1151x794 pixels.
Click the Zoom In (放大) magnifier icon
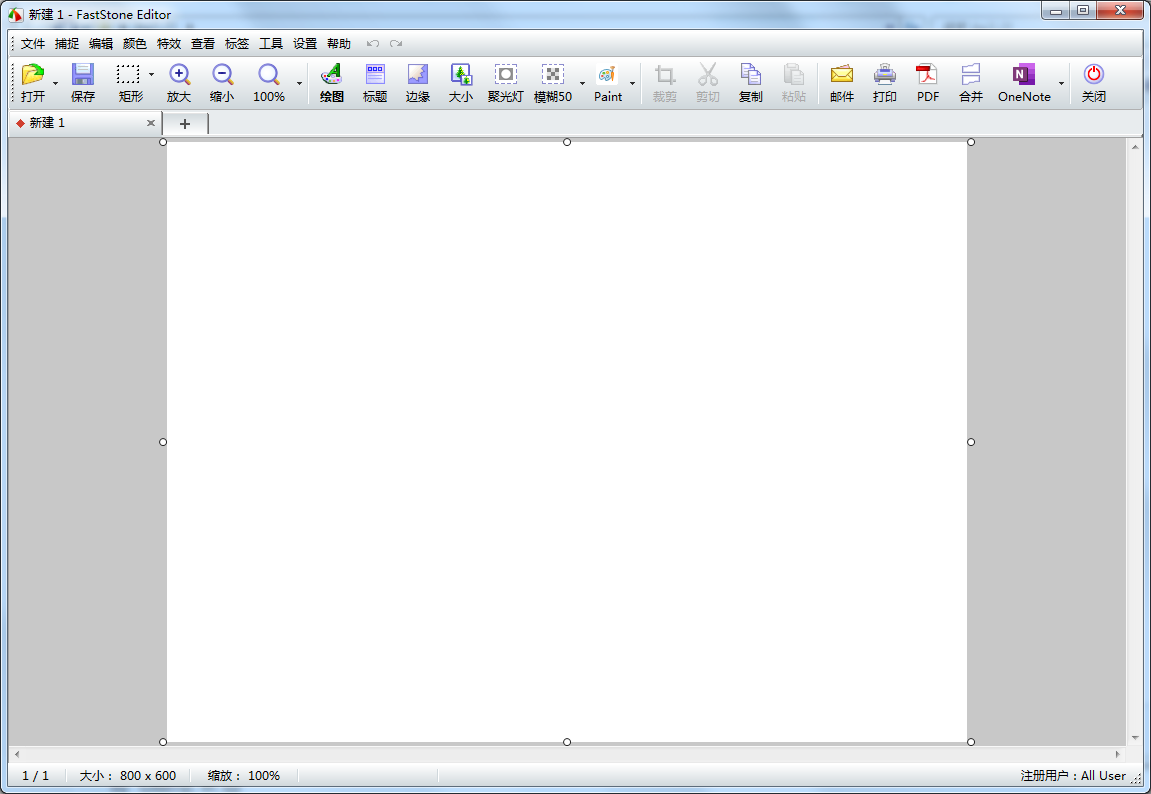pos(179,76)
